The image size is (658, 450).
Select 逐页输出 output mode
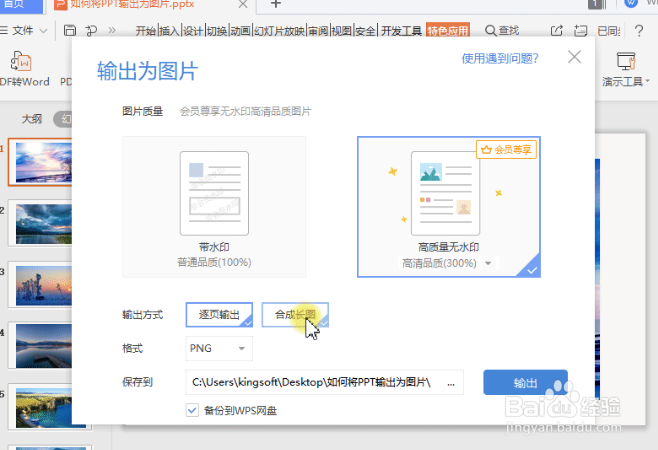point(219,314)
